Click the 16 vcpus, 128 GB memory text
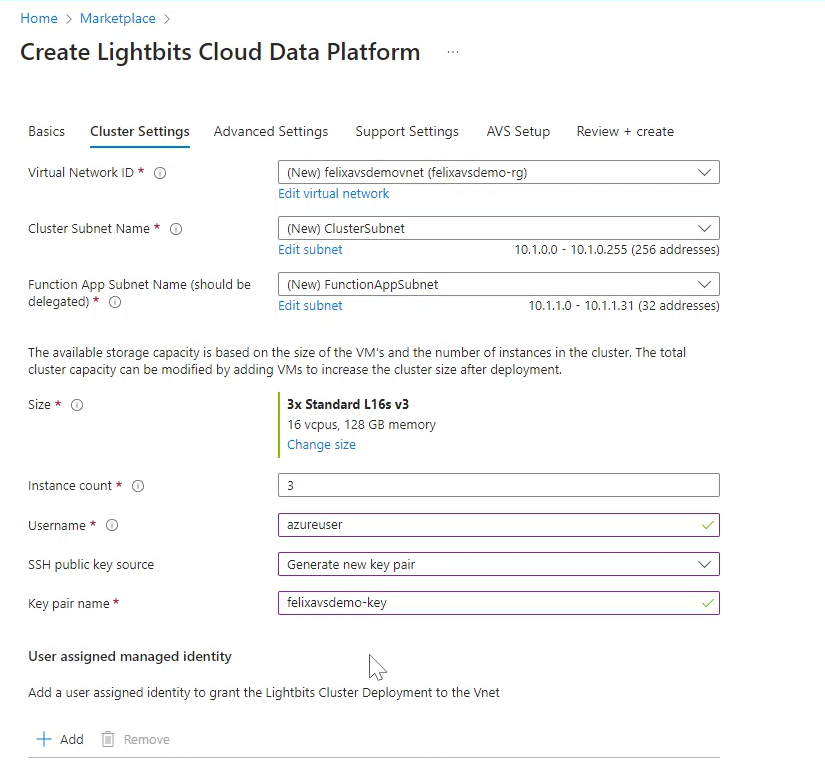This screenshot has width=825, height=768. [361, 425]
